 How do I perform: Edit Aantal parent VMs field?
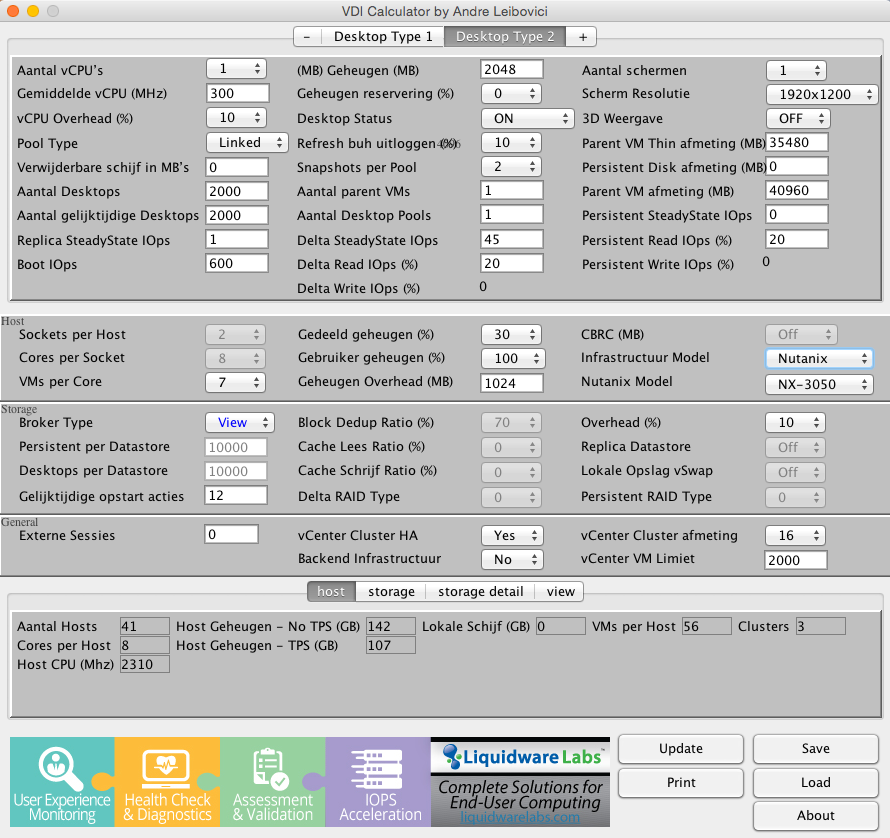coord(511,190)
